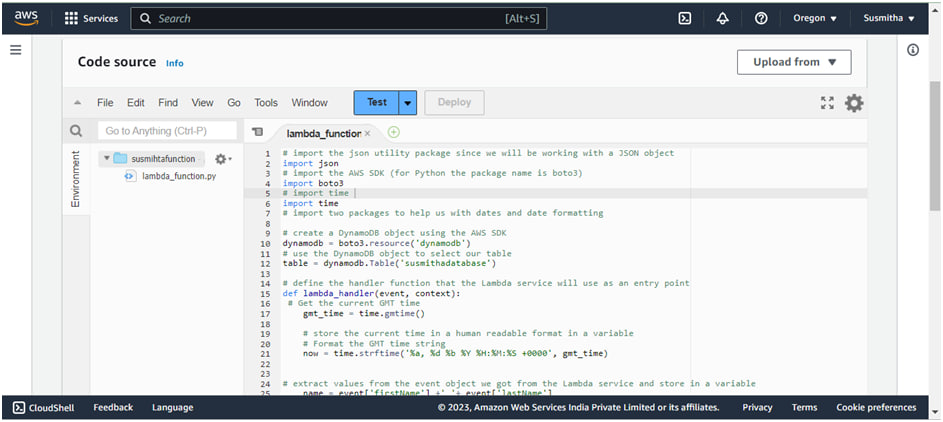Click the CloudShell icon in the footer
943x422 pixels.
pos(19,408)
